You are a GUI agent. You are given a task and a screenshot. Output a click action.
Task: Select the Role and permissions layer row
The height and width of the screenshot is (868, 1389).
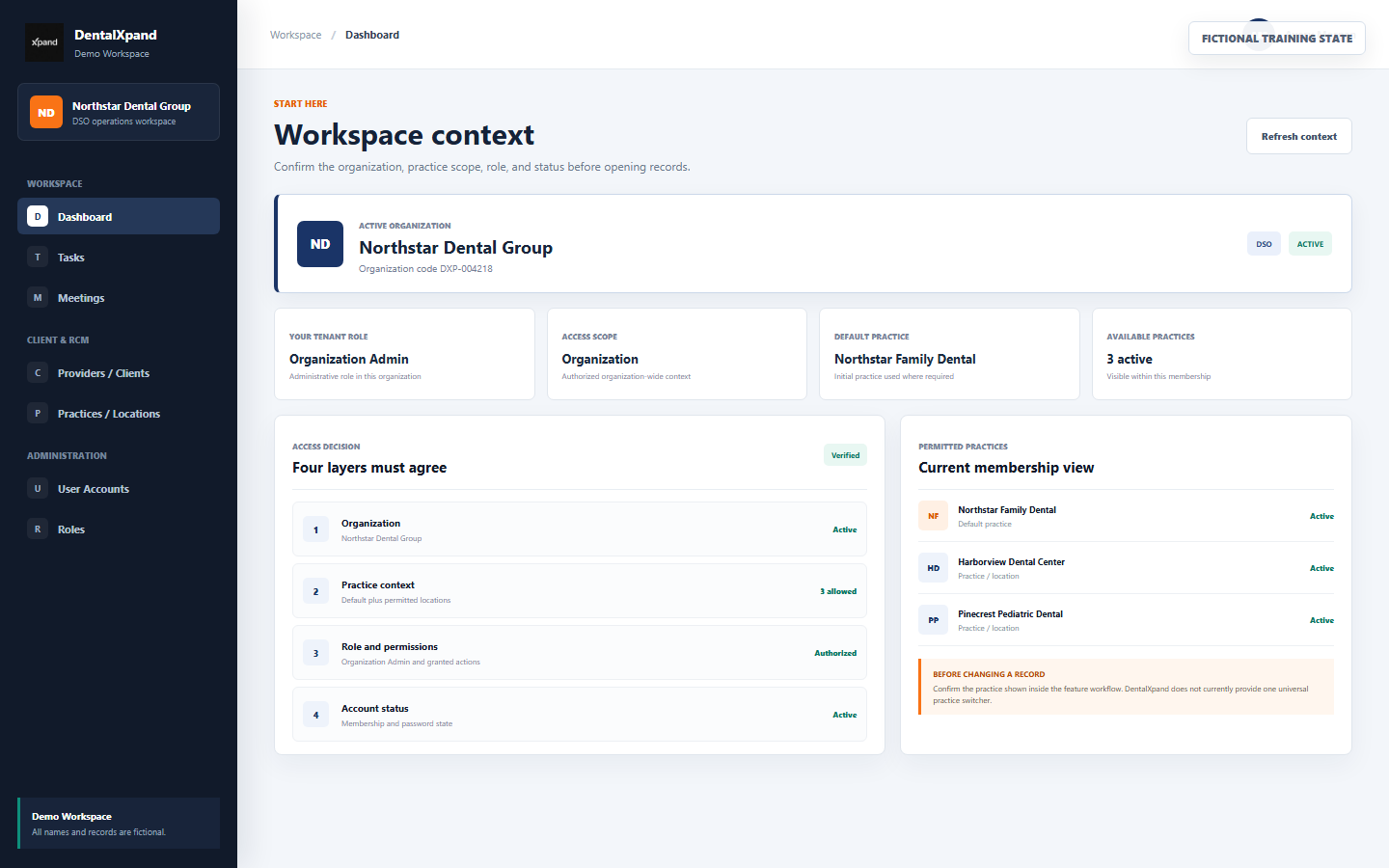[579, 653]
